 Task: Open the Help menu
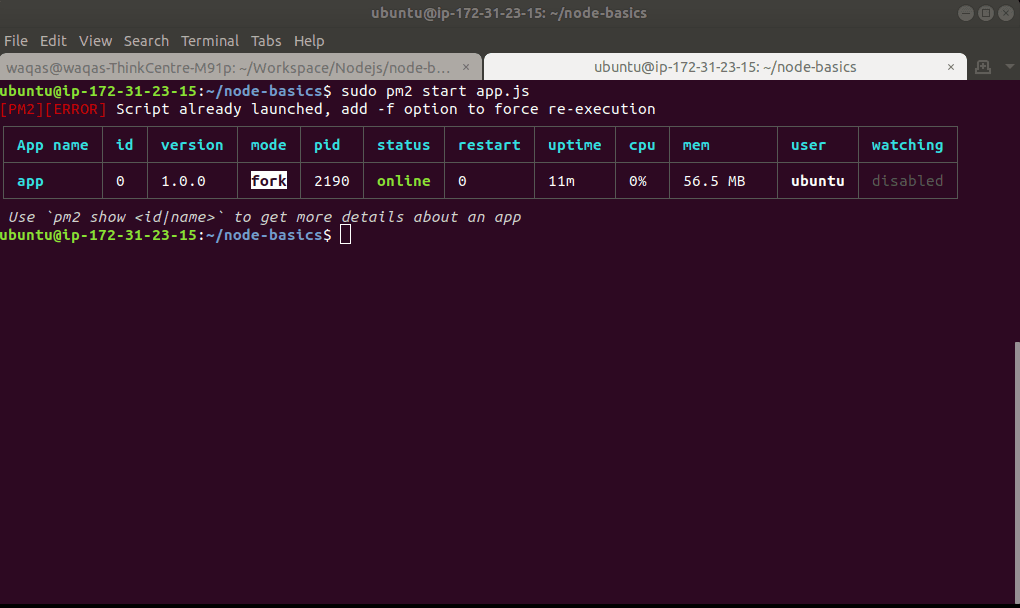click(309, 41)
